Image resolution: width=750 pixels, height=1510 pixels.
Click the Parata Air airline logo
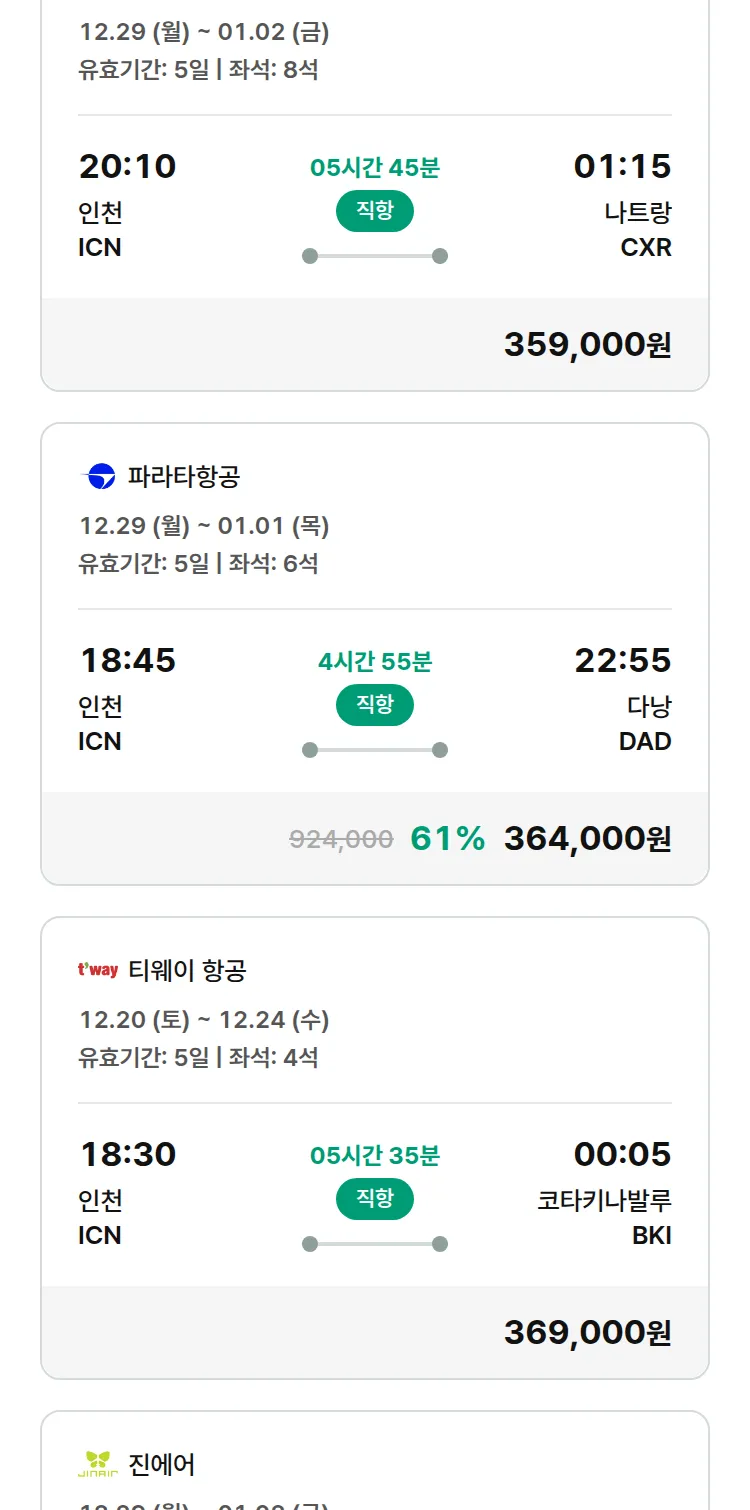99,477
